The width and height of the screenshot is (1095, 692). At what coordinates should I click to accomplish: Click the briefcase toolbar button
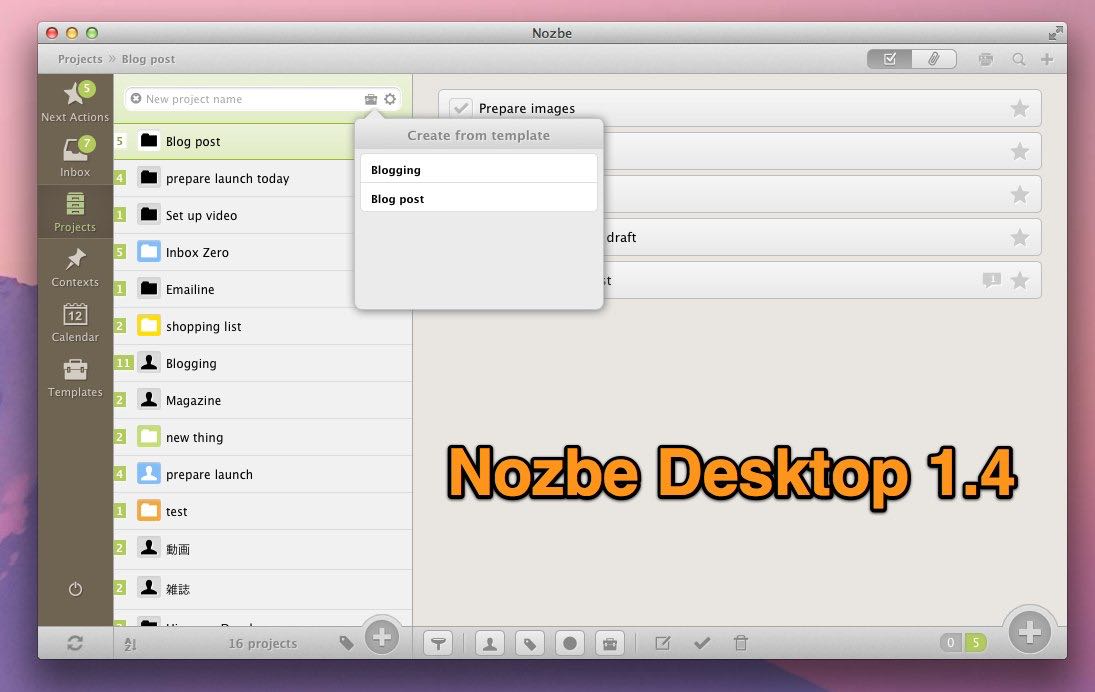coord(610,643)
